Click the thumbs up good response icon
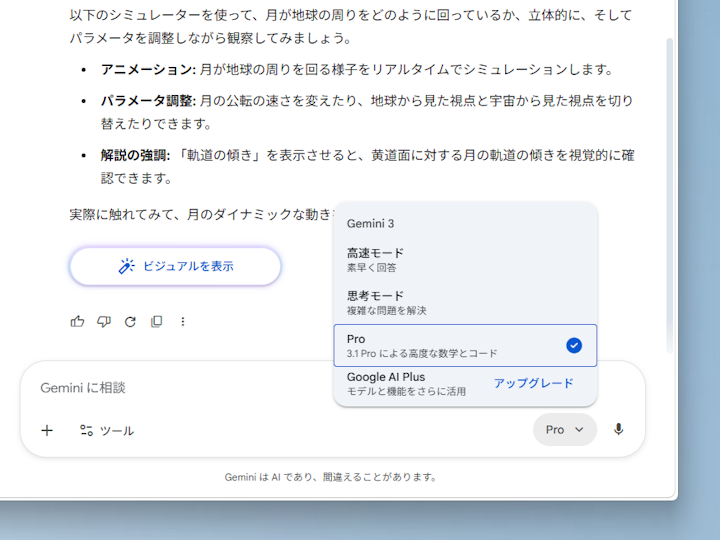720x540 pixels. [x=77, y=321]
